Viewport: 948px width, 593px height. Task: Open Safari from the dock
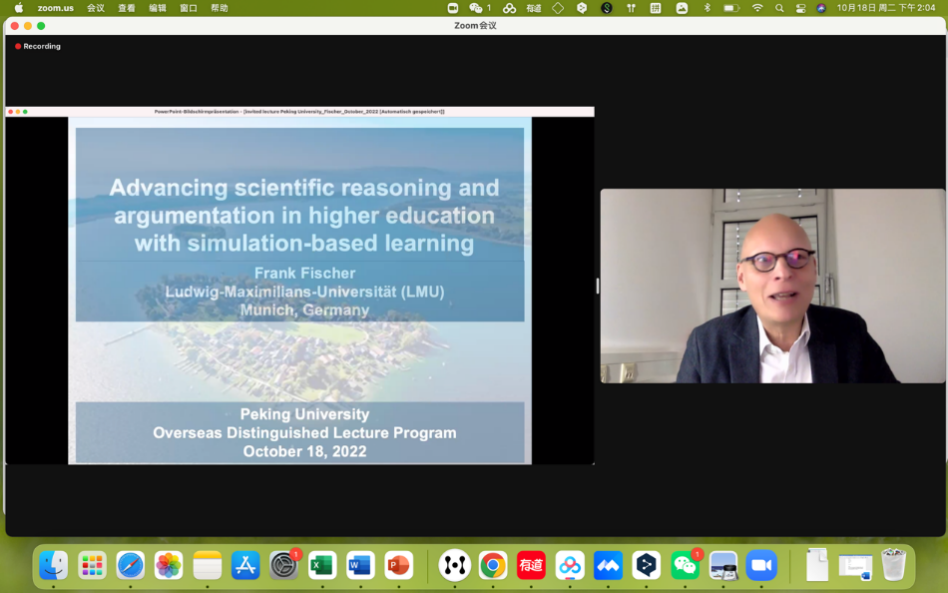point(130,565)
